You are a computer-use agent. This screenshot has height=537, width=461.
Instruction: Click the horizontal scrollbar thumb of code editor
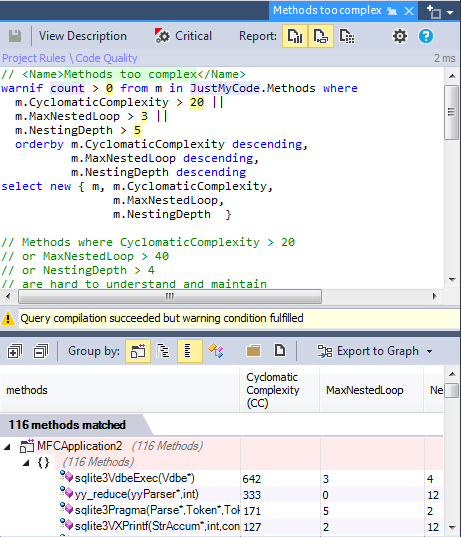tap(170, 296)
